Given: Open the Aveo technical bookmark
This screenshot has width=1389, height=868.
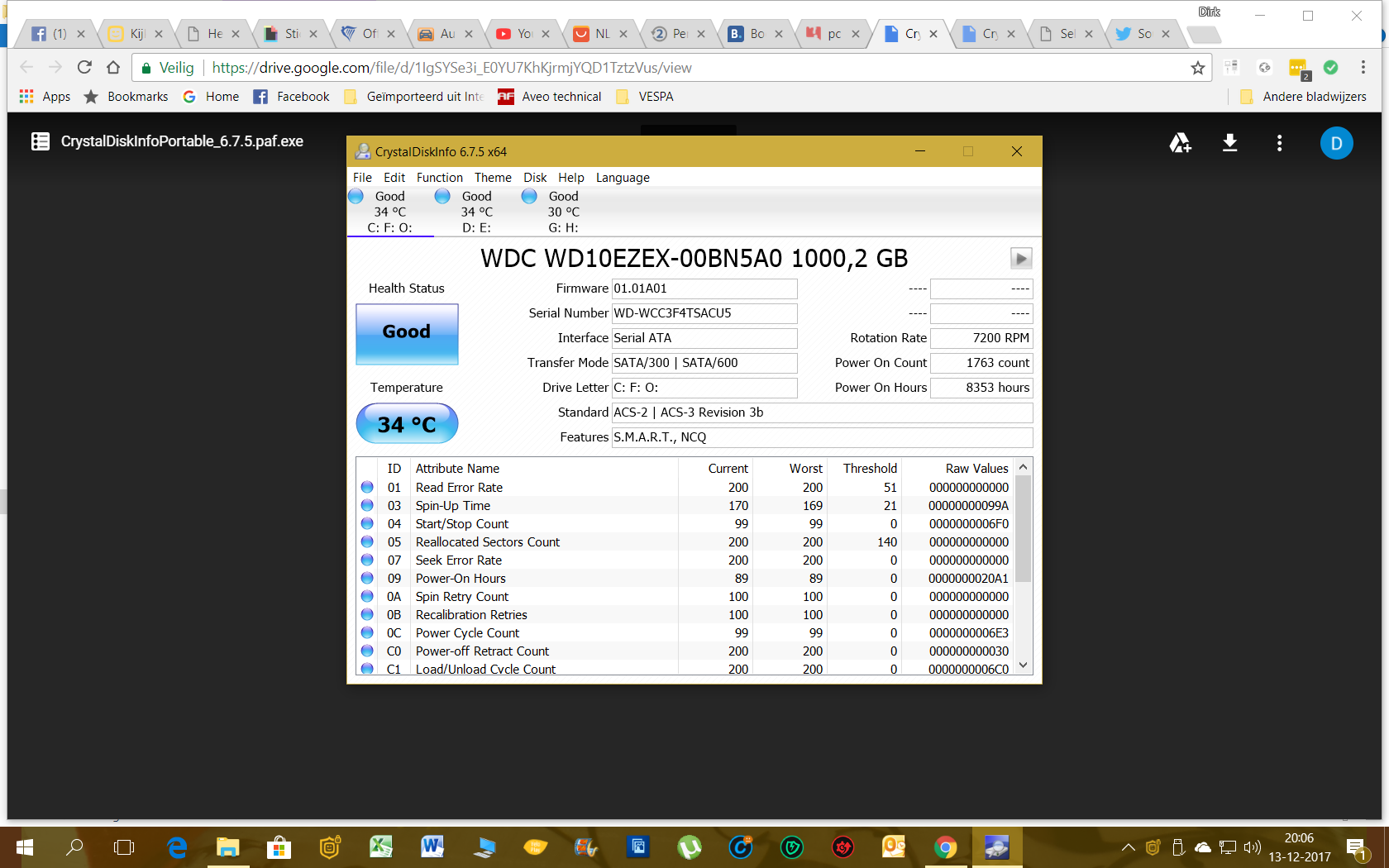Looking at the screenshot, I should coord(550,97).
